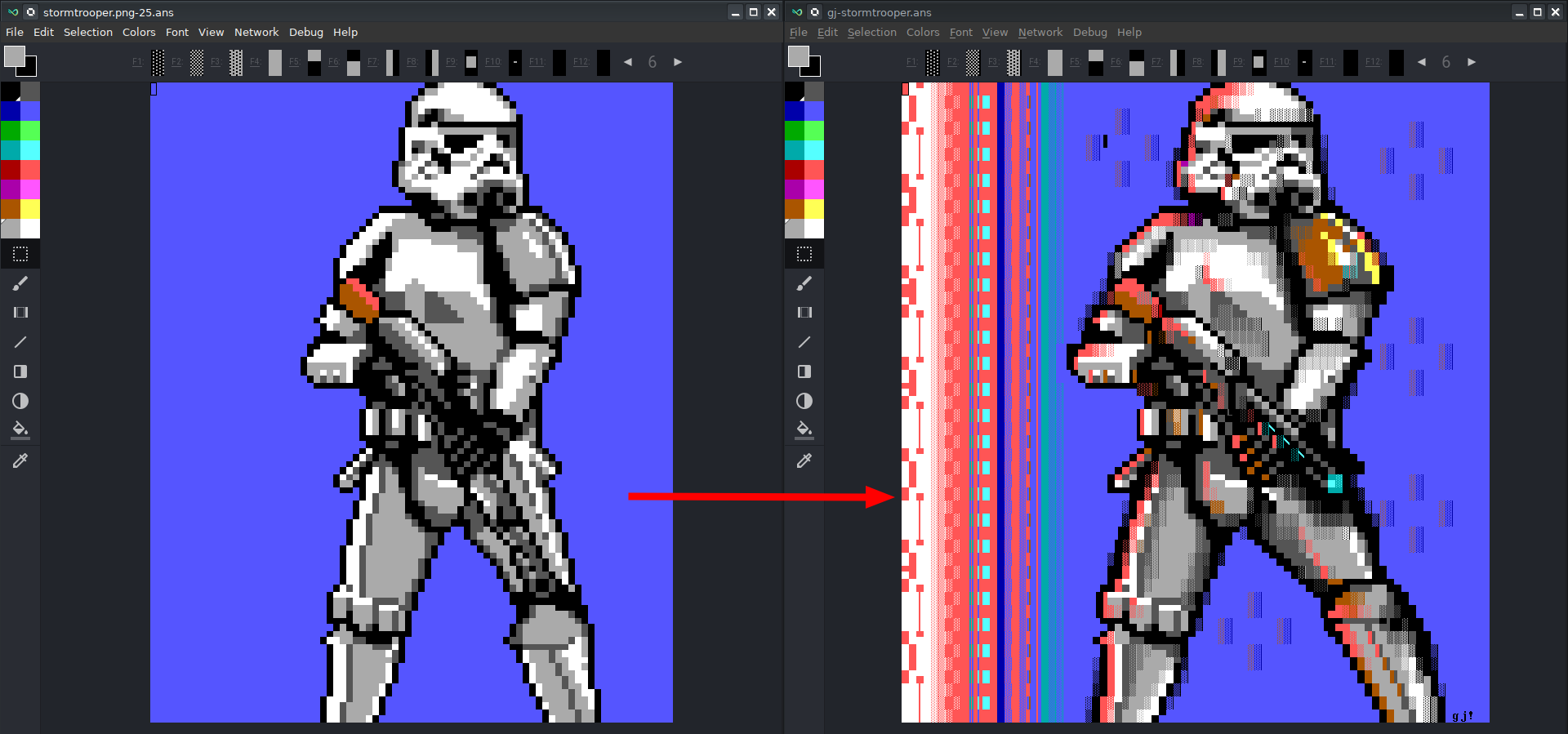Open Colors menu in left window
The width and height of the screenshot is (1568, 734).
pyautogui.click(x=139, y=32)
